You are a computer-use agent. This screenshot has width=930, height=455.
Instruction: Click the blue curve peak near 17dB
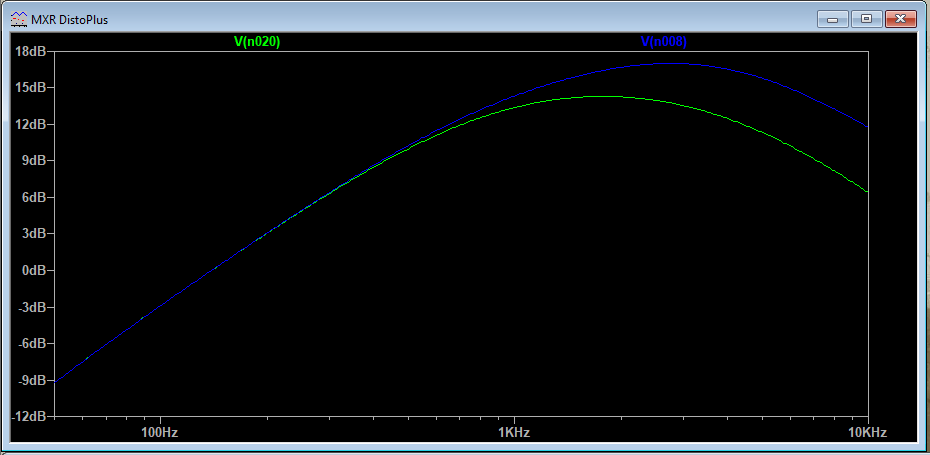[x=673, y=63]
